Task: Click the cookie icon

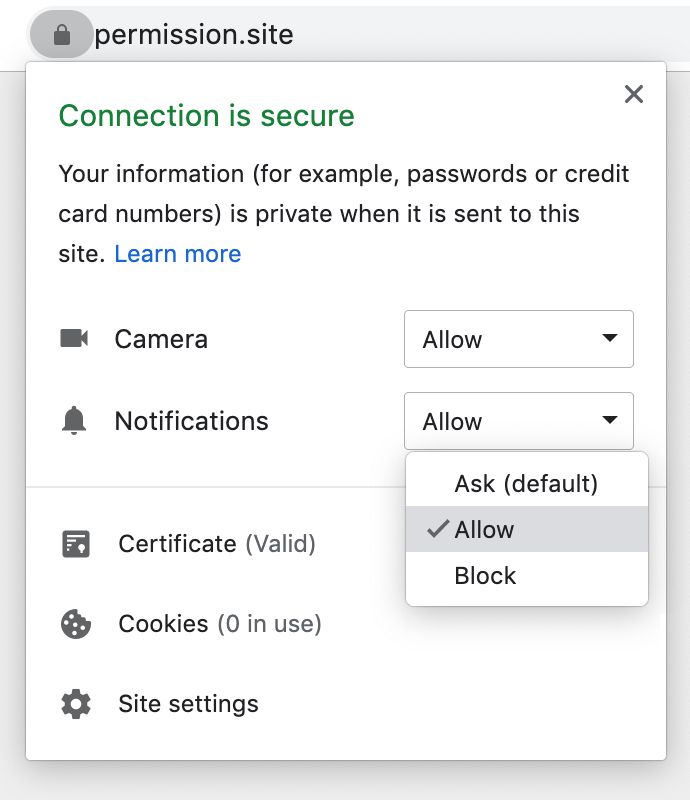Action: click(x=76, y=624)
